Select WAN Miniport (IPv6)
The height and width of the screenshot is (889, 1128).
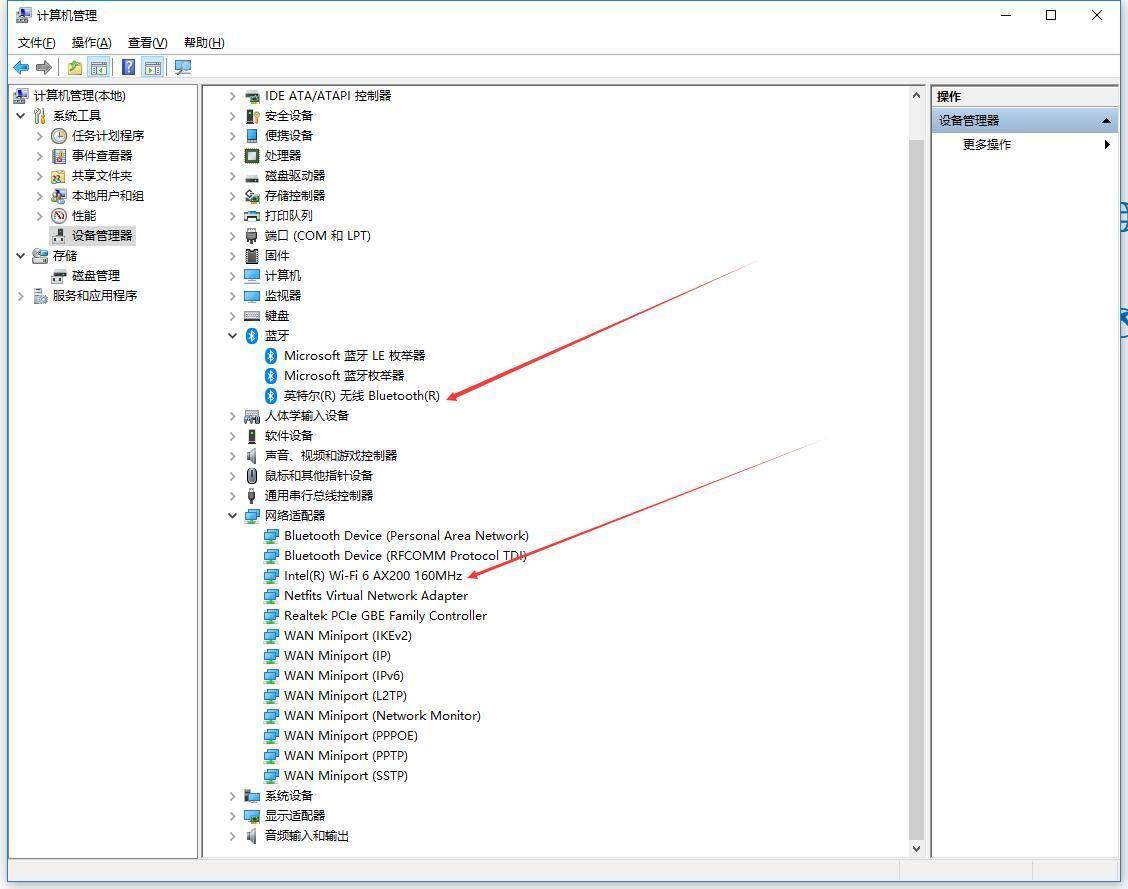(x=344, y=675)
